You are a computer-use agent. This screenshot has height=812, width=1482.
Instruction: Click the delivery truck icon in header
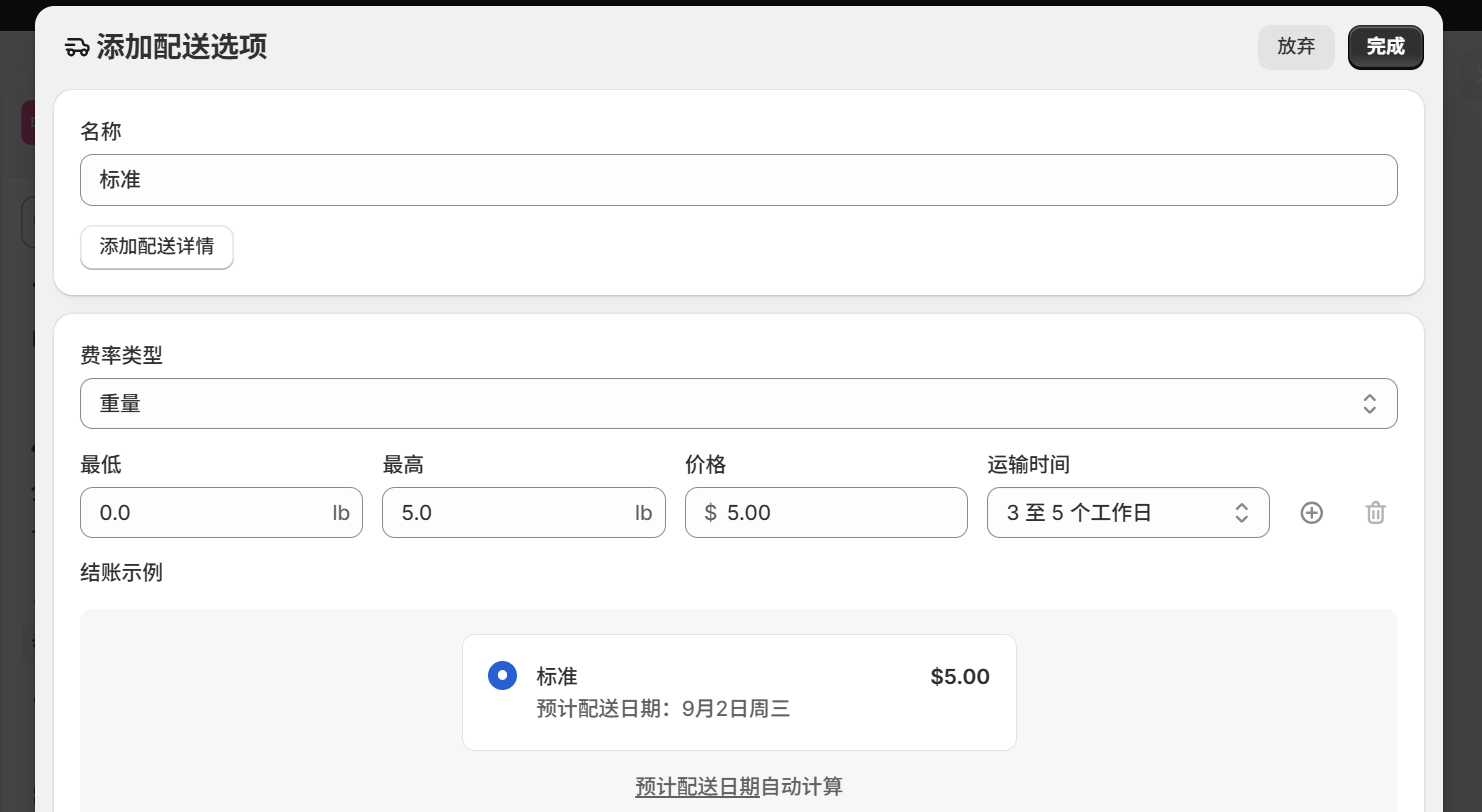tap(77, 47)
